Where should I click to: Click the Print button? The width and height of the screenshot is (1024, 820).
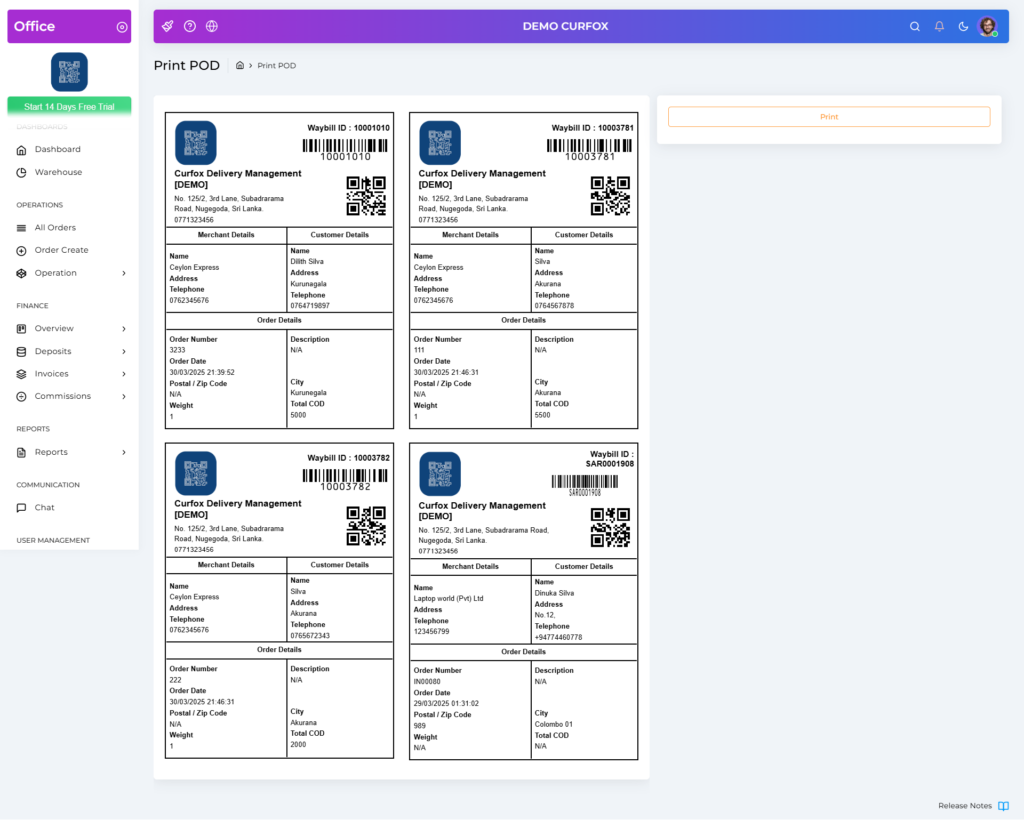[829, 117]
